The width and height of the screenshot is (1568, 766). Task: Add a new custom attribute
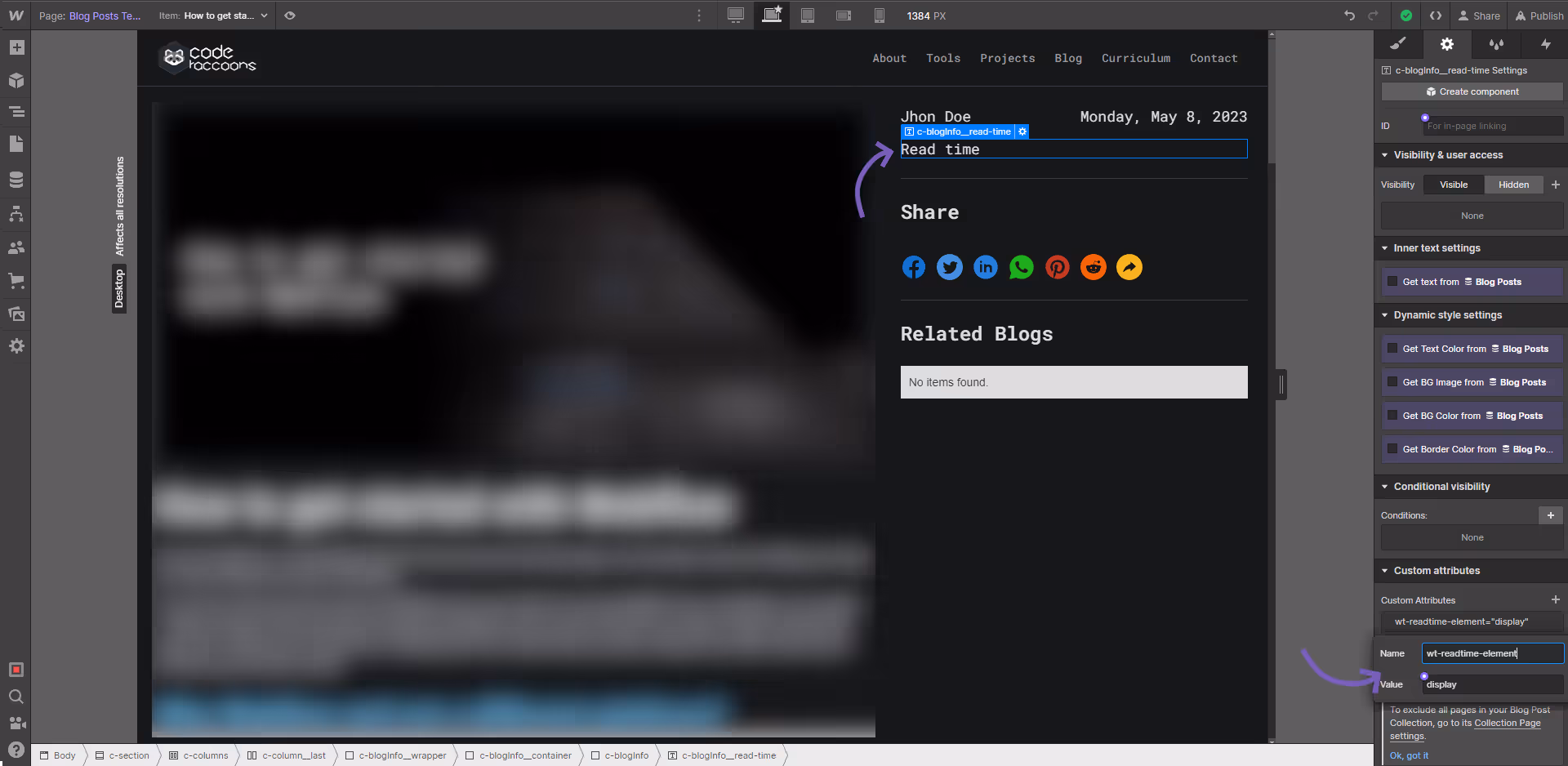point(1556,599)
